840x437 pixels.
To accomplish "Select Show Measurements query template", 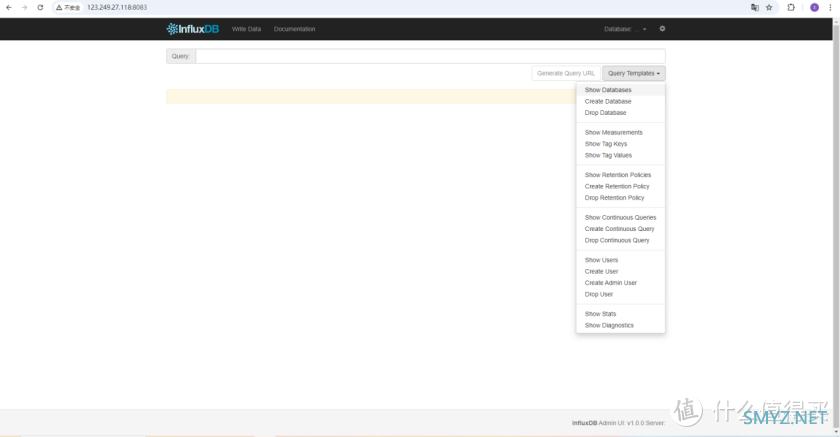I will (x=613, y=132).
